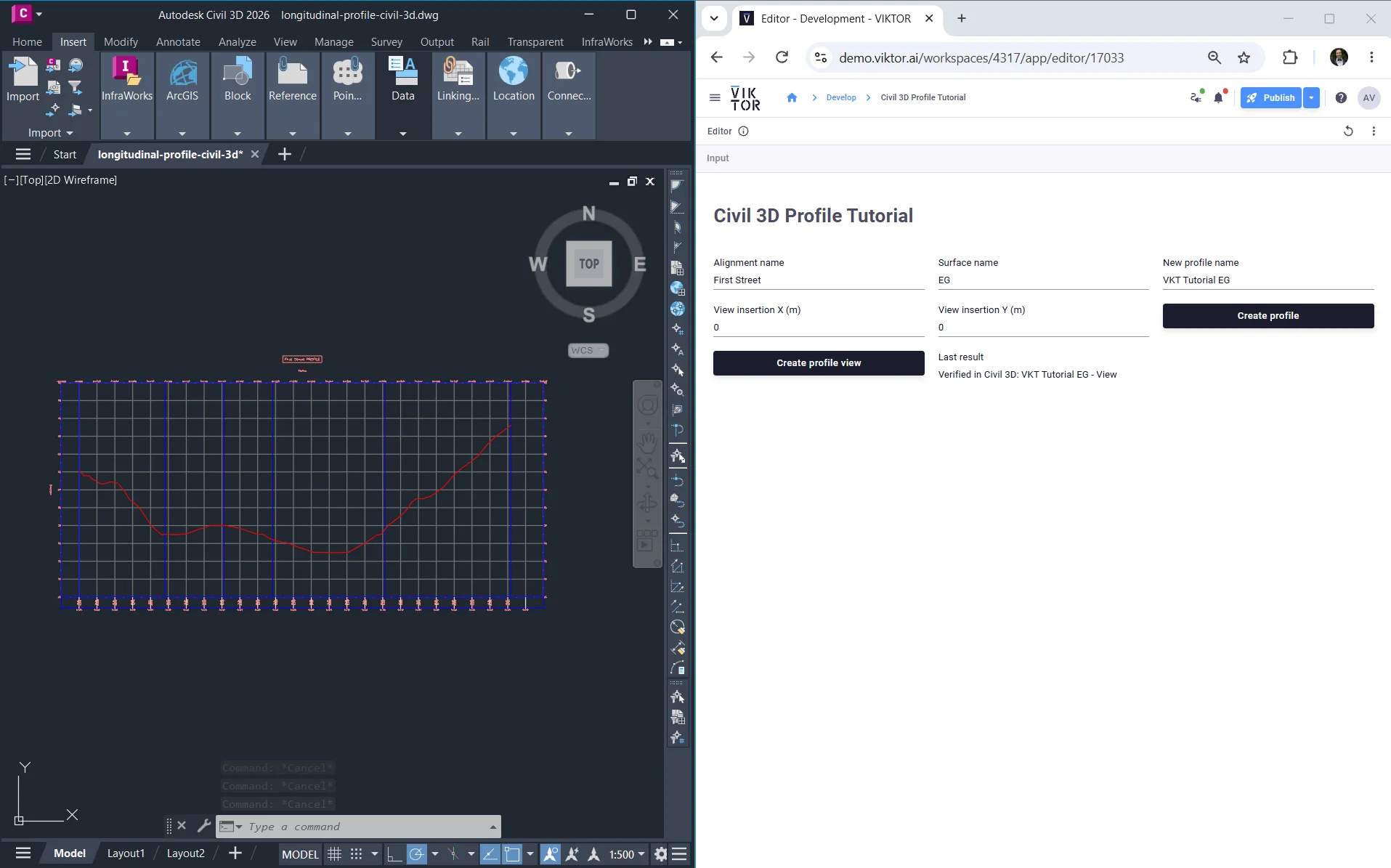Open polar tracking settings dropdown arrow

tap(435, 854)
